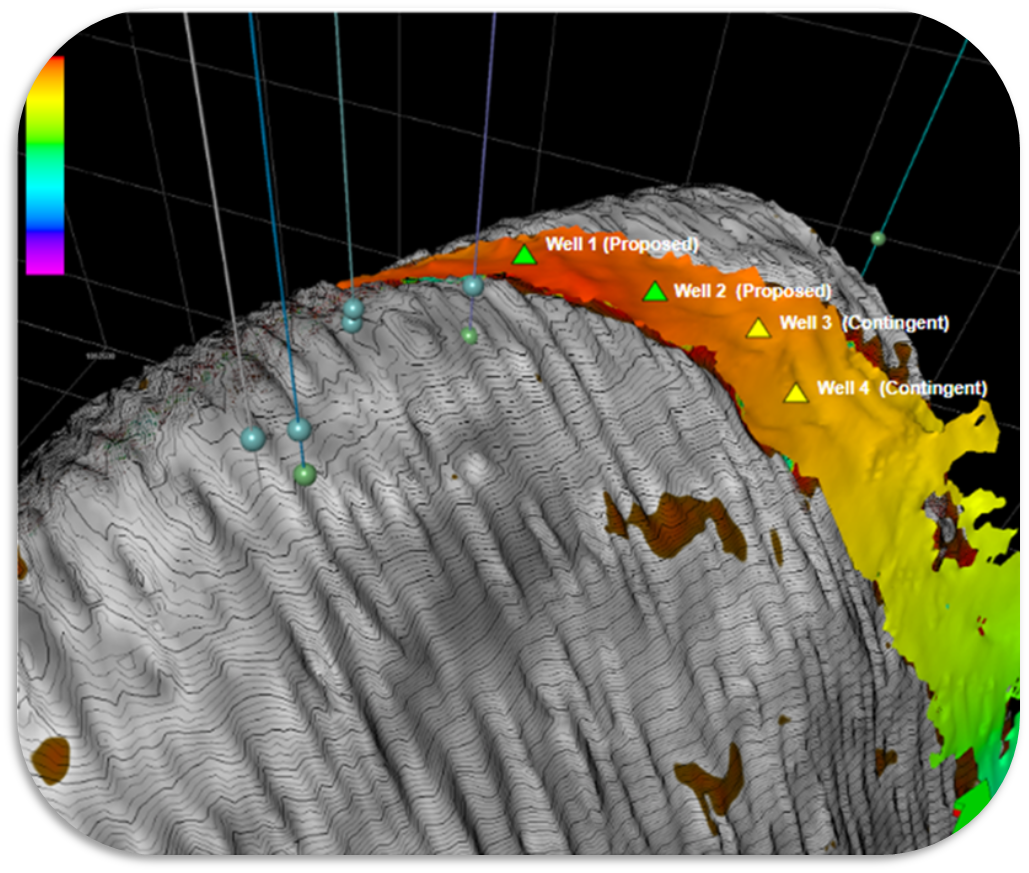1029x873 pixels.
Task: Click the yellow triangle marker for Well 3
Action: tap(758, 328)
